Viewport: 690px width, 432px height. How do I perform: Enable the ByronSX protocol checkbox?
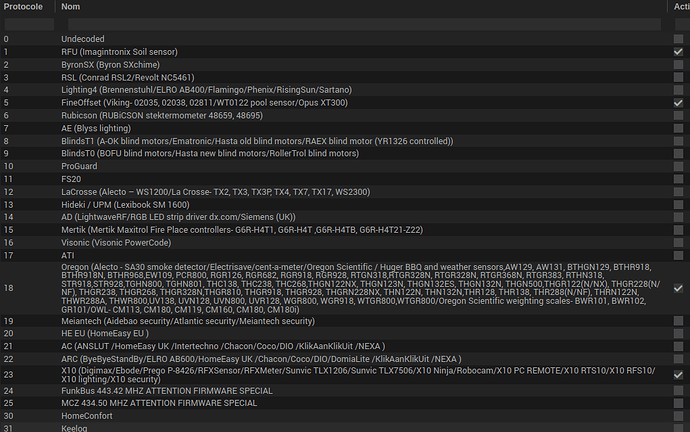[x=678, y=65]
